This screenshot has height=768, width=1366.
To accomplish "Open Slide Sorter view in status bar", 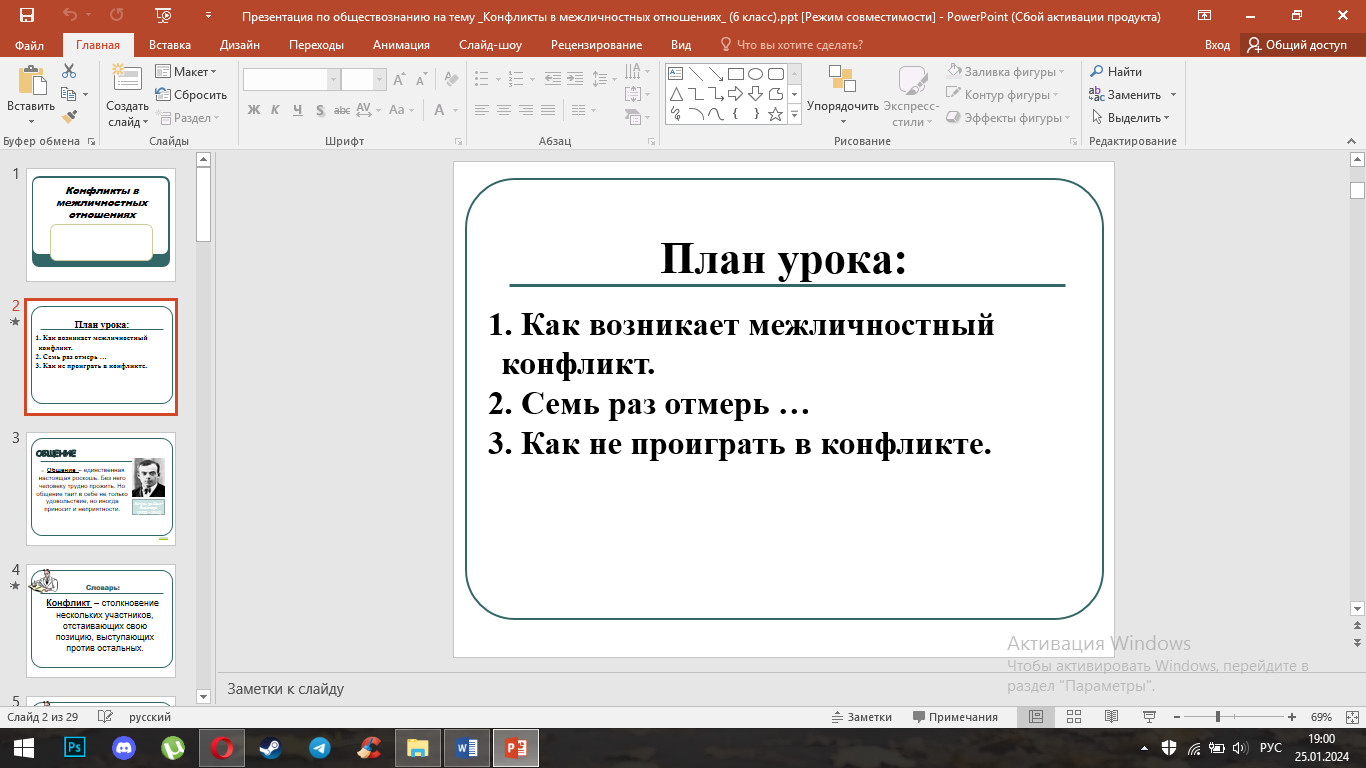I will 1073,717.
